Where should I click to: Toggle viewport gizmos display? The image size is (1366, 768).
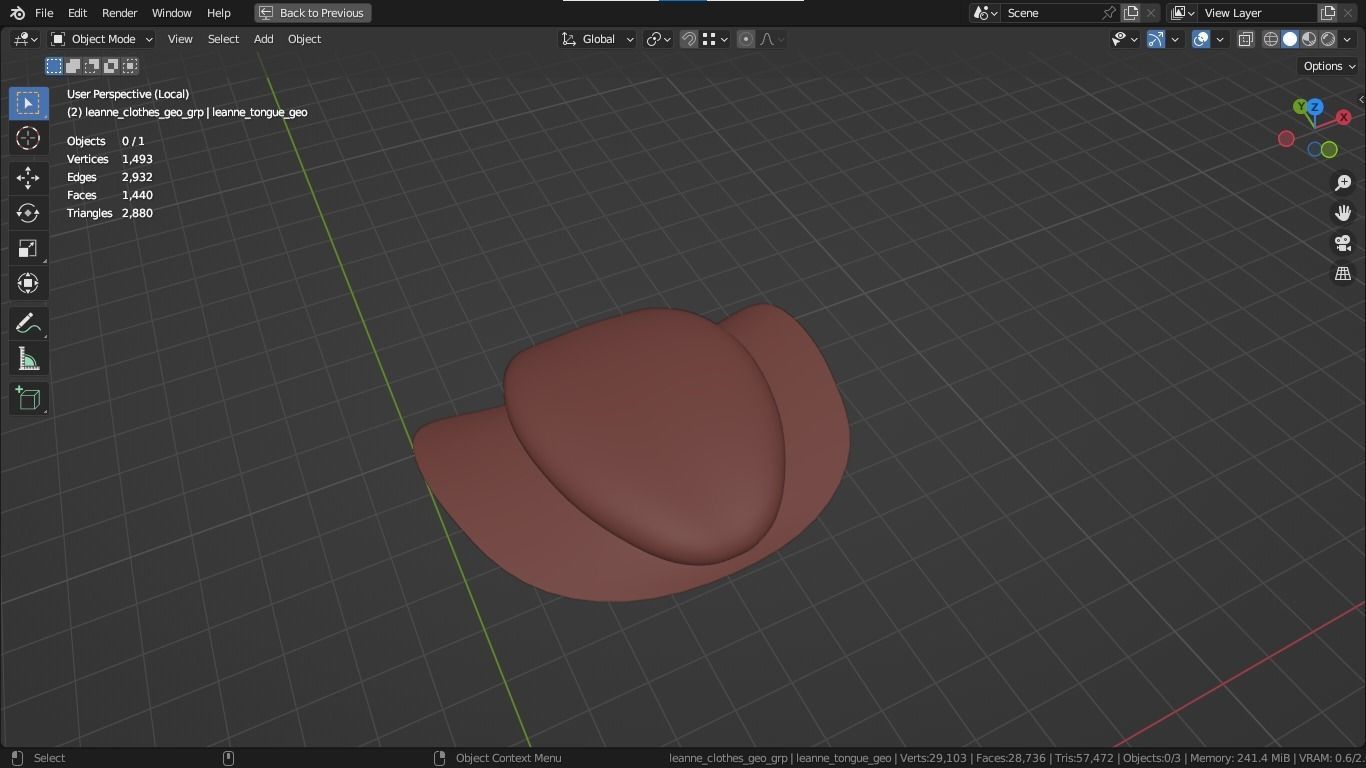1156,39
